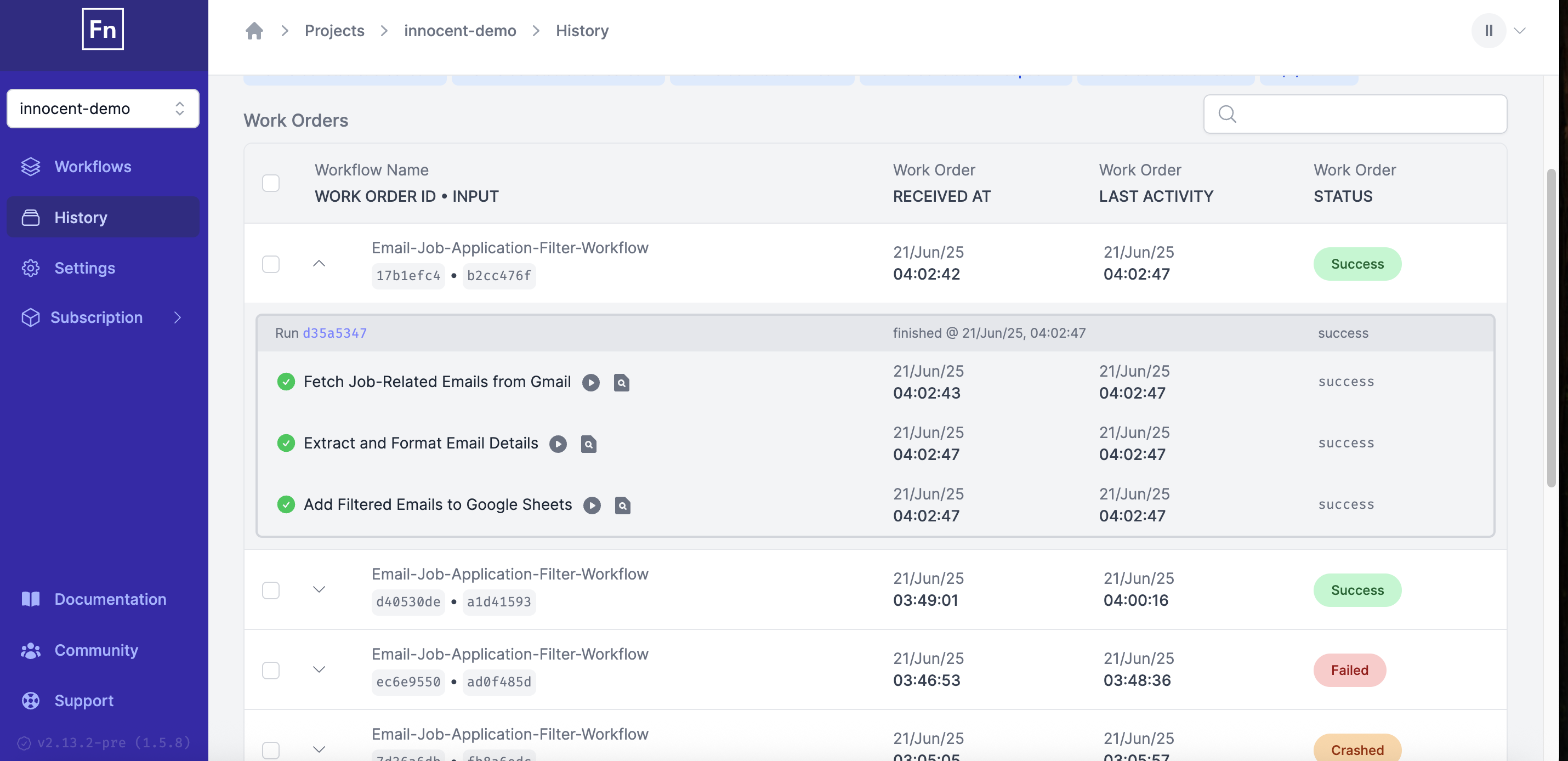Image resolution: width=1568 pixels, height=761 pixels.
Task: Click the Subscription cube icon
Action: pyautogui.click(x=31, y=317)
